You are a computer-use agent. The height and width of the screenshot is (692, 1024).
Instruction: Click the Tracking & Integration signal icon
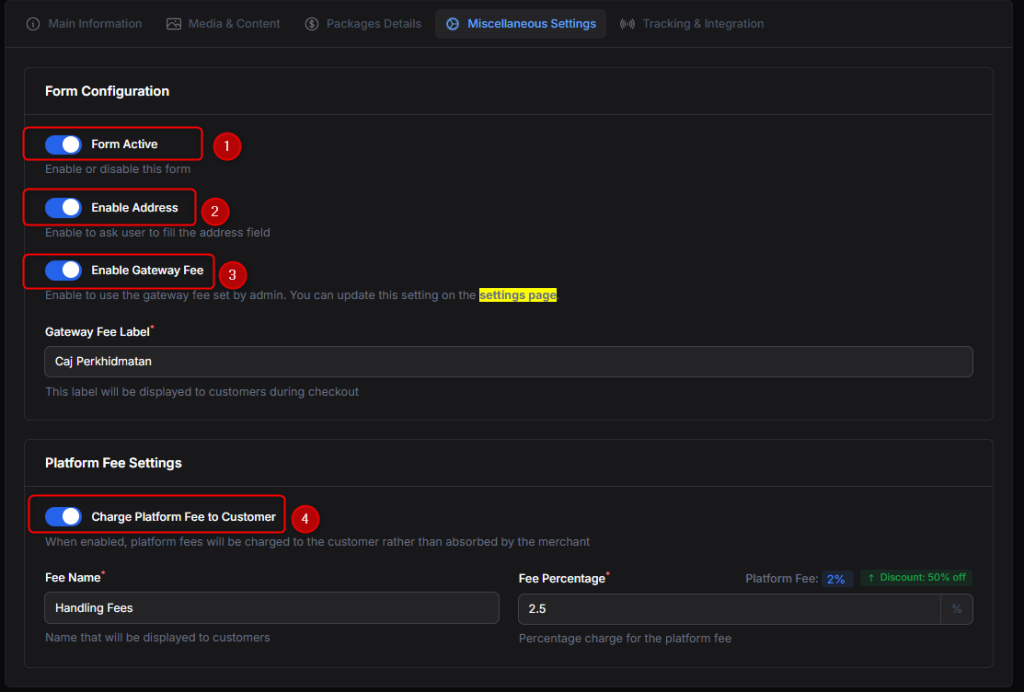point(628,24)
